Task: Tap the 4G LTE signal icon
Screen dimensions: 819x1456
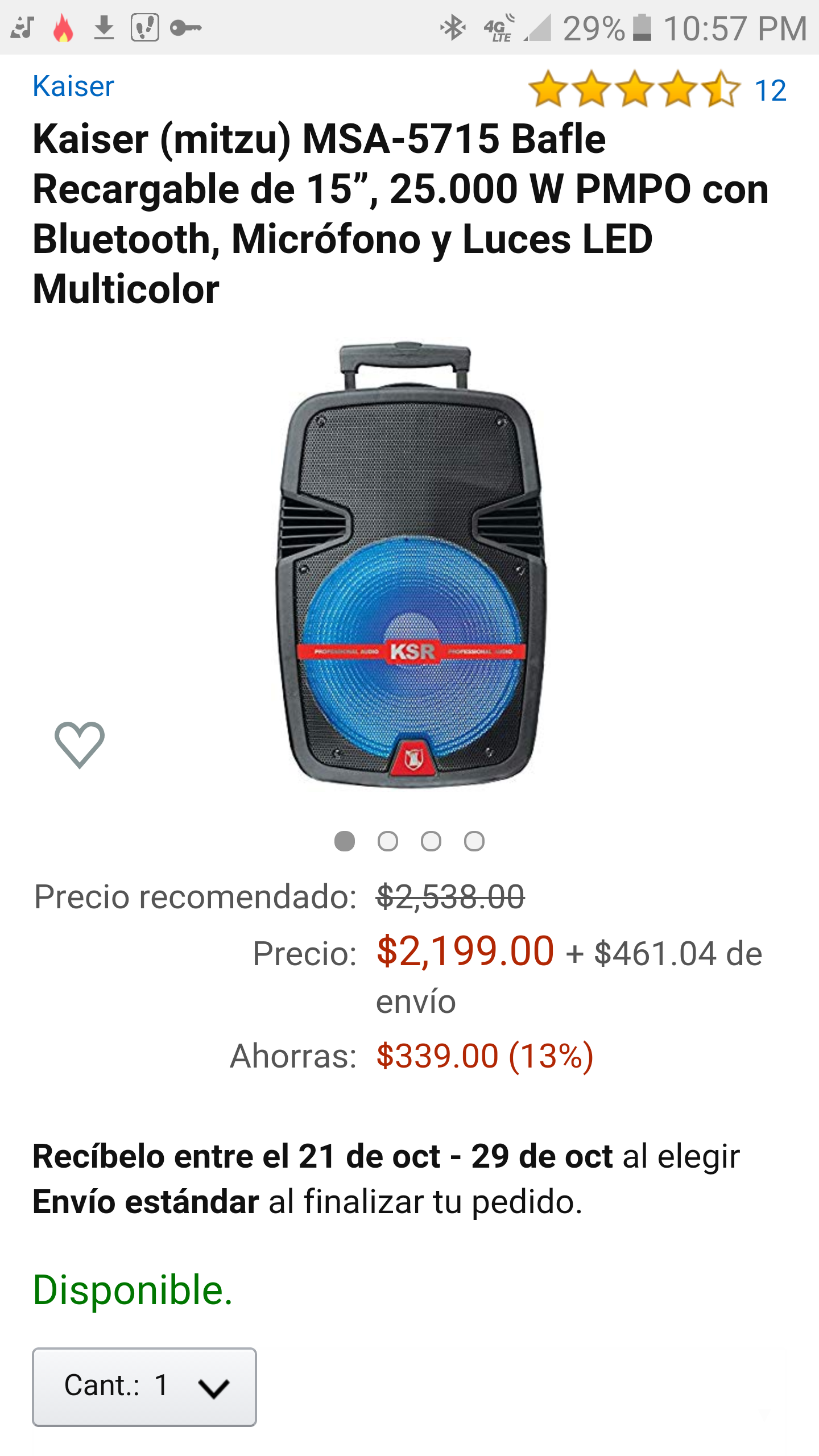Action: 499,28
